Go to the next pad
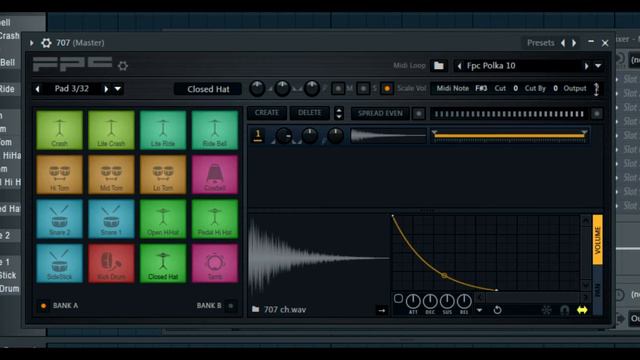The width and height of the screenshot is (640, 360). click(106, 89)
